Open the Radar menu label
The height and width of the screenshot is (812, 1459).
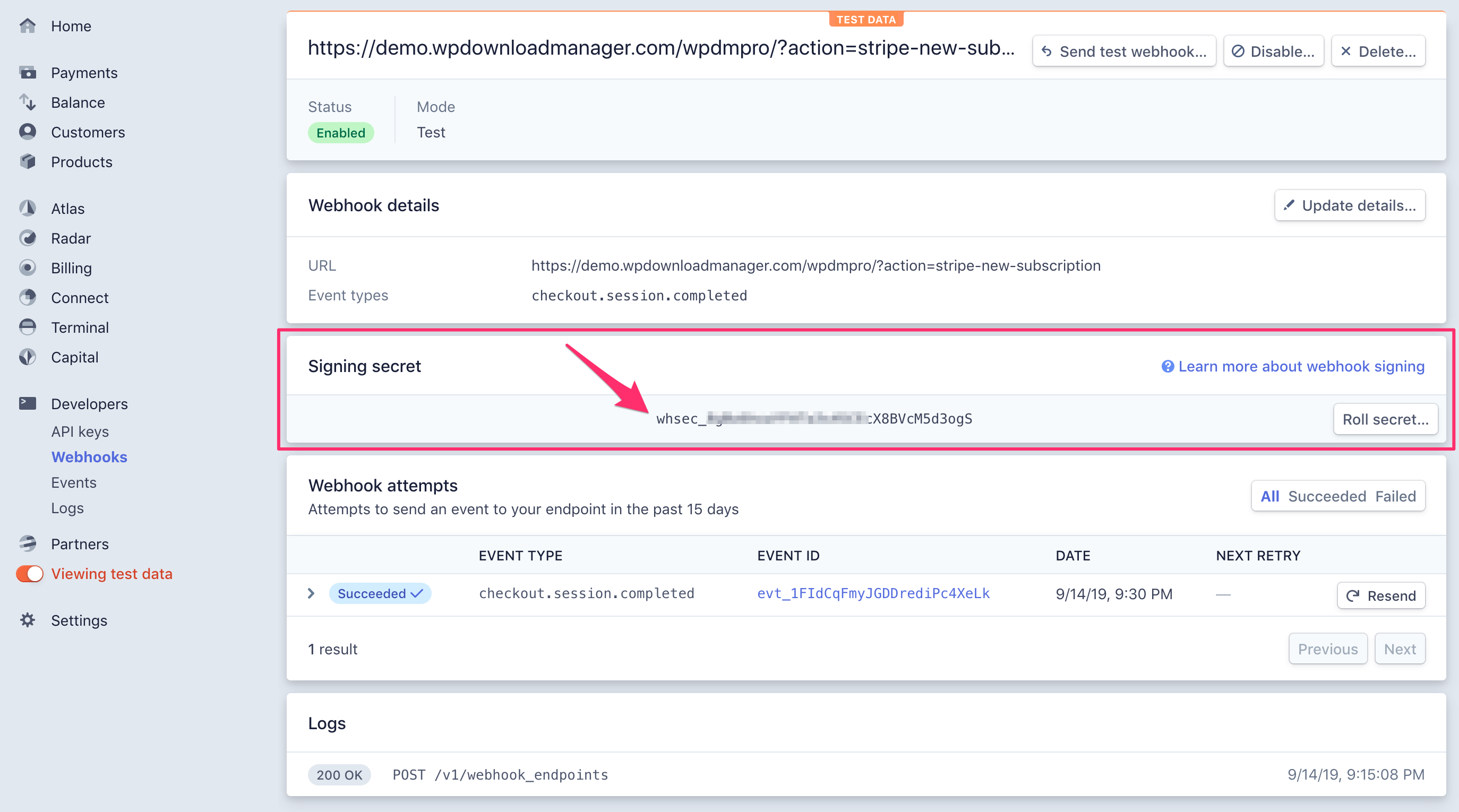click(71, 238)
